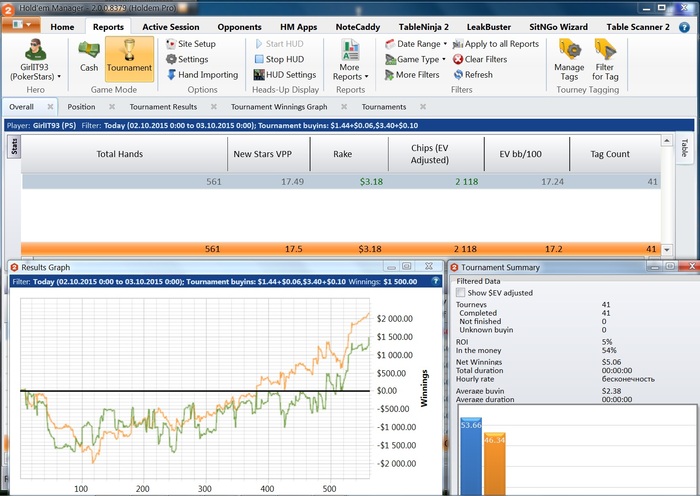Close the Tournament Winnings Graph tab
This screenshot has width=700, height=496.
344,107
